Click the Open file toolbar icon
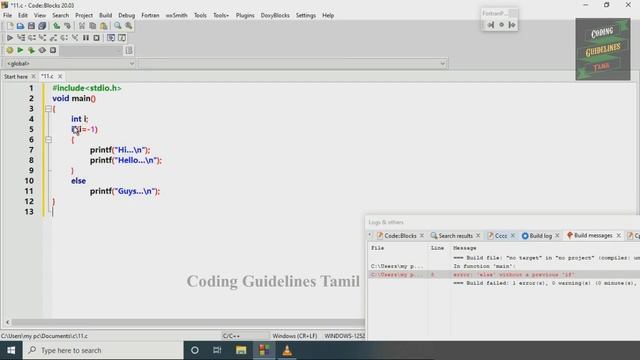This screenshot has height=360, width=640. [20, 26]
